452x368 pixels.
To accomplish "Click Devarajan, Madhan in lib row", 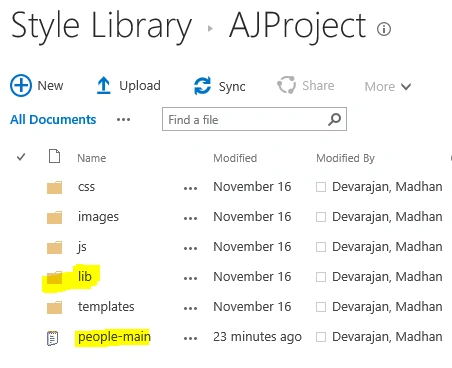I will (x=387, y=277).
